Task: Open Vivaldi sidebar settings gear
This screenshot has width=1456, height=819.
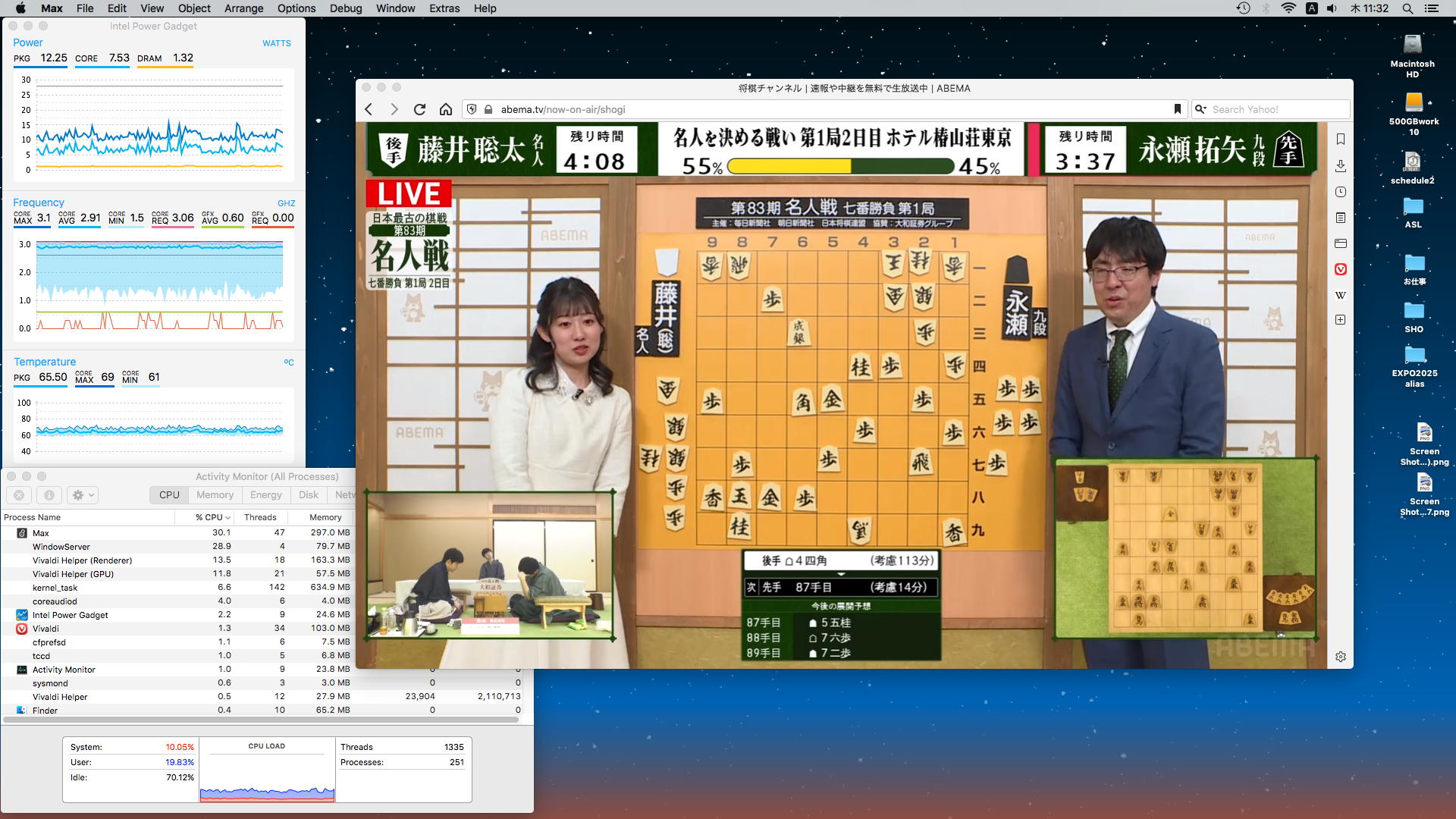Action: point(1341,657)
